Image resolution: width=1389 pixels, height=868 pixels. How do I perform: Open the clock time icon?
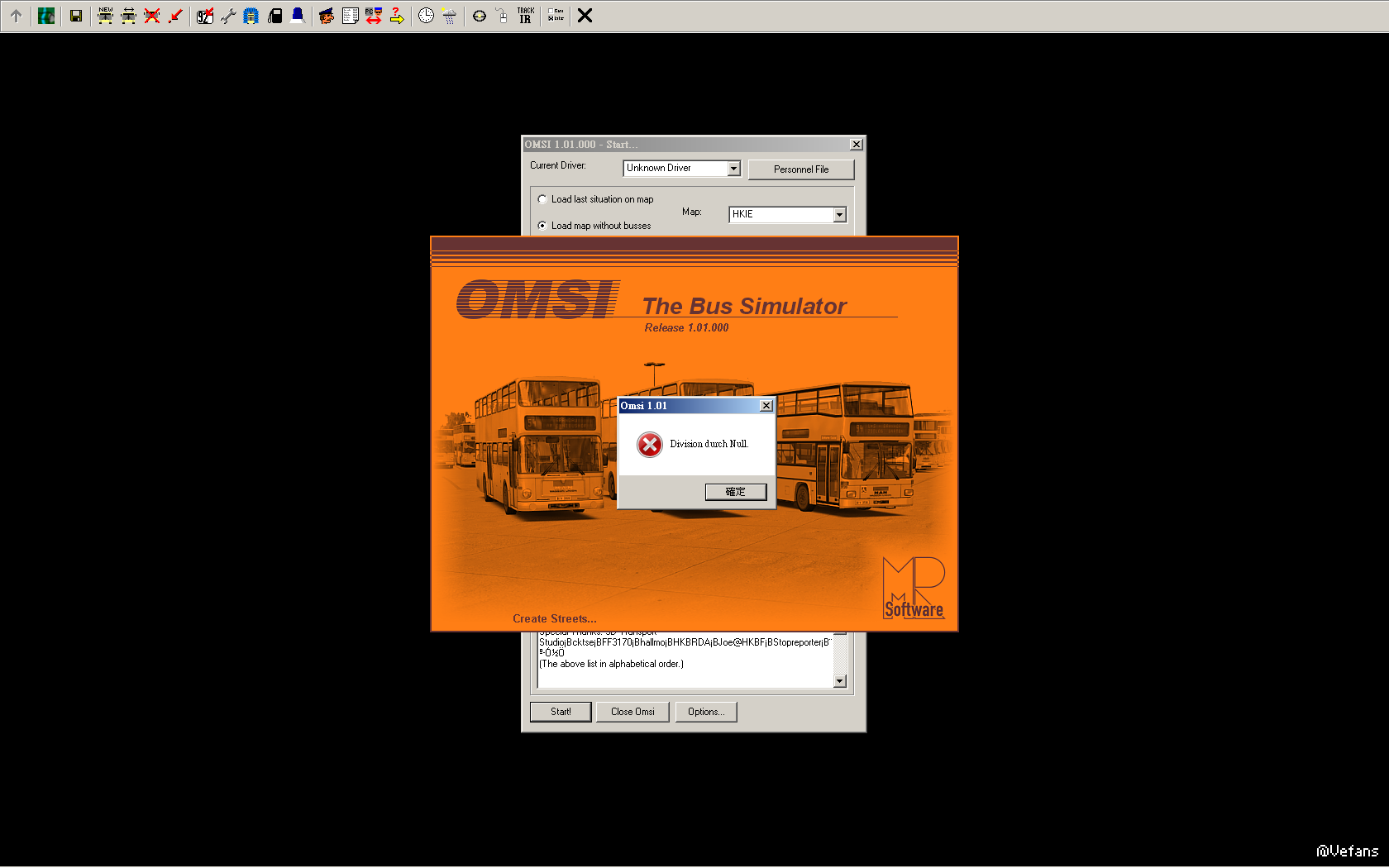[426, 16]
